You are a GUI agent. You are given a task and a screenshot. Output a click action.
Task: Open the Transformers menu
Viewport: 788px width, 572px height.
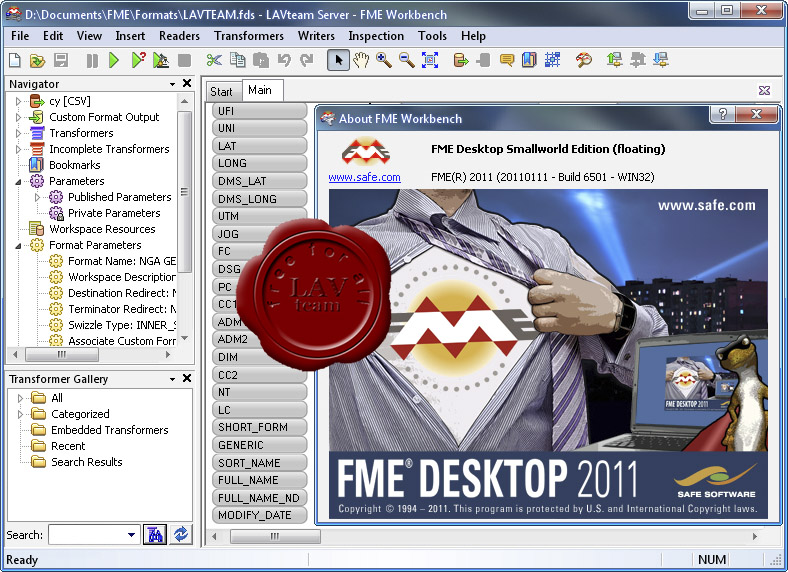[249, 36]
